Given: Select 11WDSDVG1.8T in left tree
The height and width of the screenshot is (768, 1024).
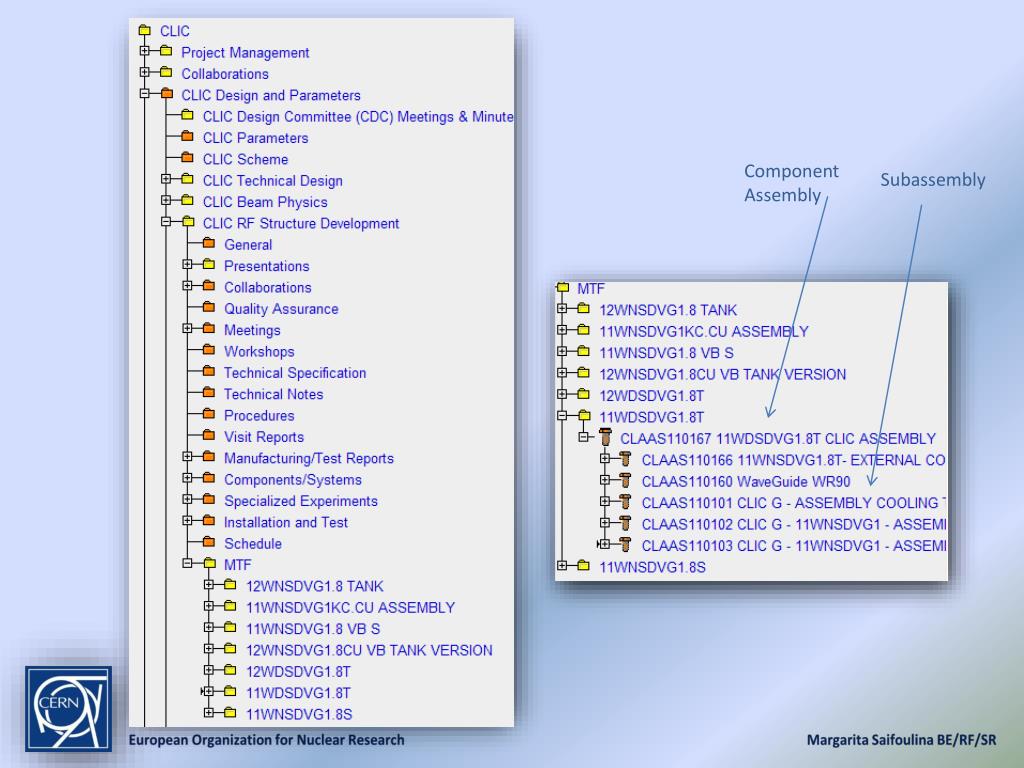Looking at the screenshot, I should point(298,693).
